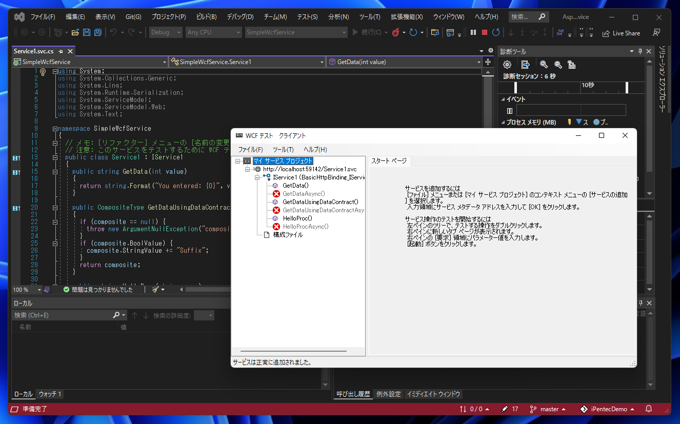Click the light bulb icon on line 1
The image size is (680, 424).
pyautogui.click(x=42, y=72)
